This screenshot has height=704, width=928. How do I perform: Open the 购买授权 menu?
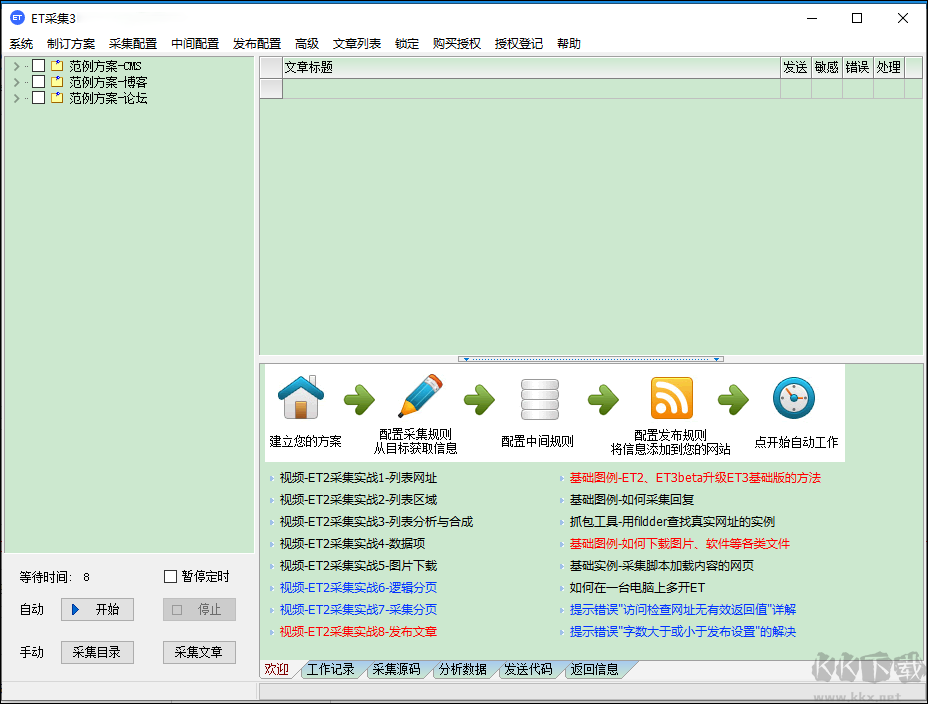(457, 44)
